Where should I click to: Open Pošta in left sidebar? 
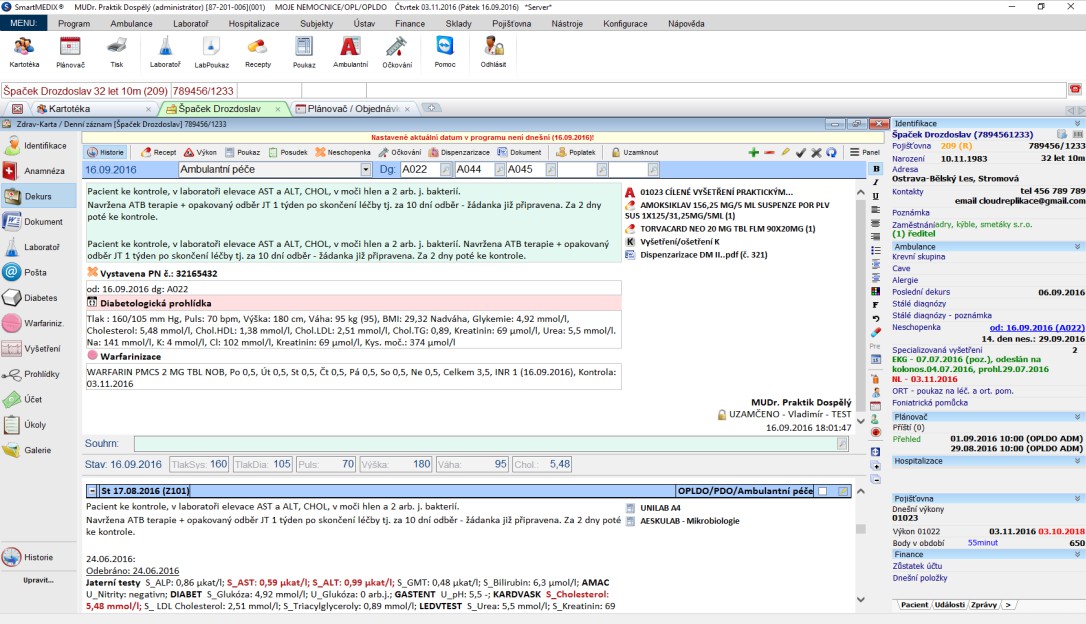pyautogui.click(x=39, y=272)
